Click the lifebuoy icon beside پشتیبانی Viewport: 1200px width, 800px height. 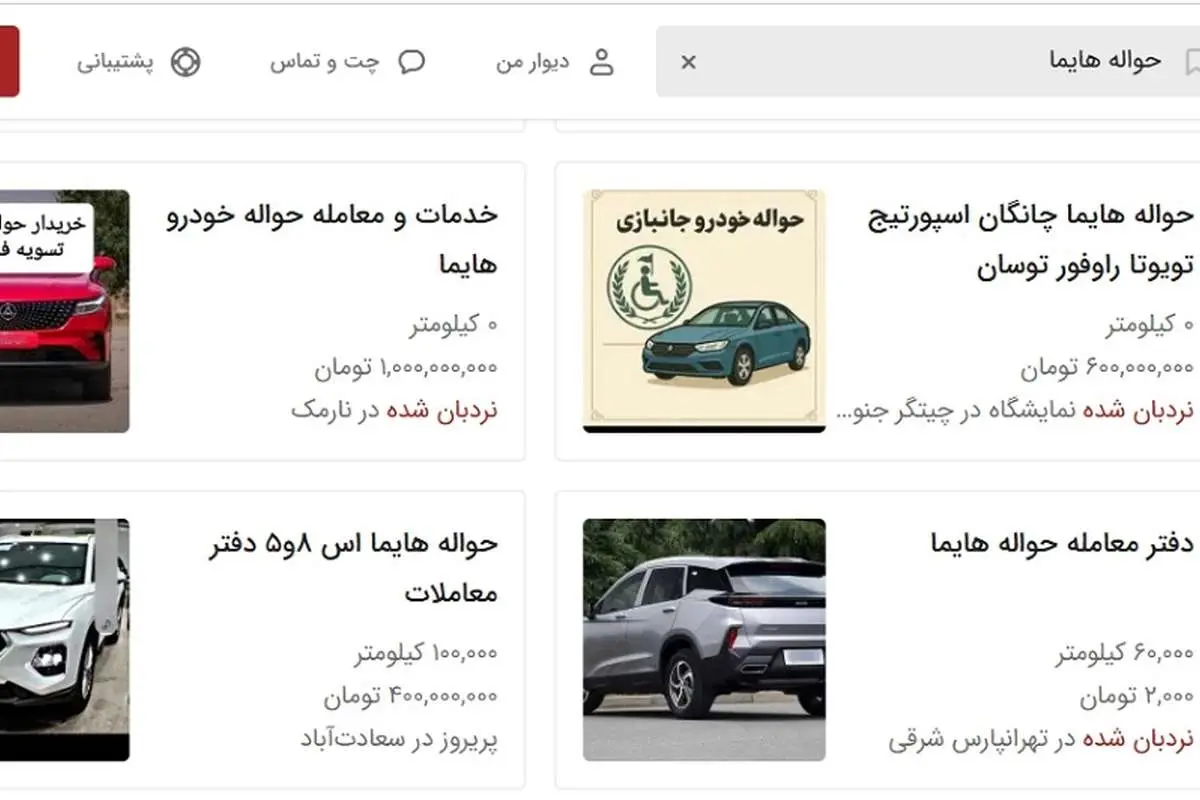coord(185,62)
